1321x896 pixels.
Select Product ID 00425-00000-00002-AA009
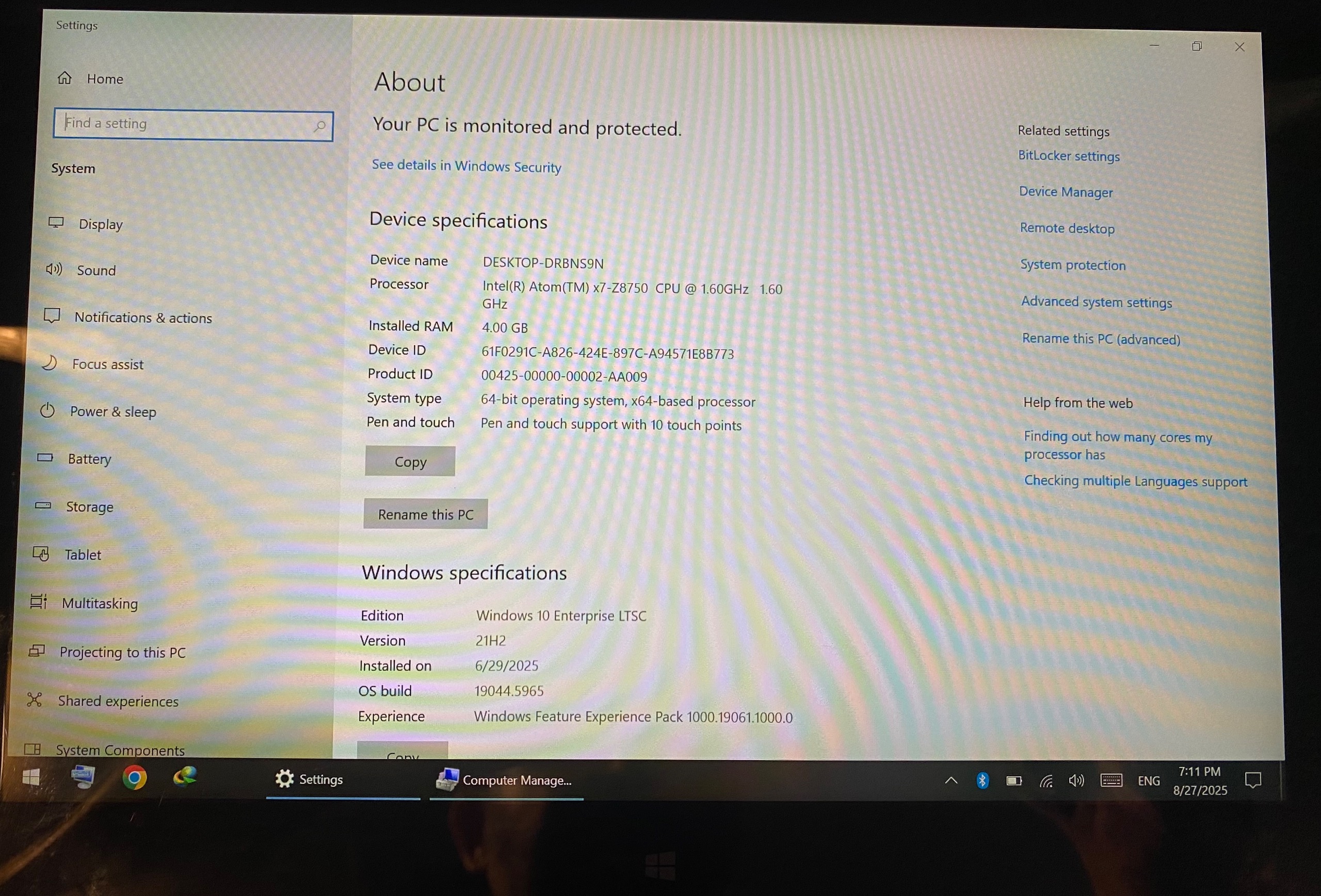tap(564, 376)
